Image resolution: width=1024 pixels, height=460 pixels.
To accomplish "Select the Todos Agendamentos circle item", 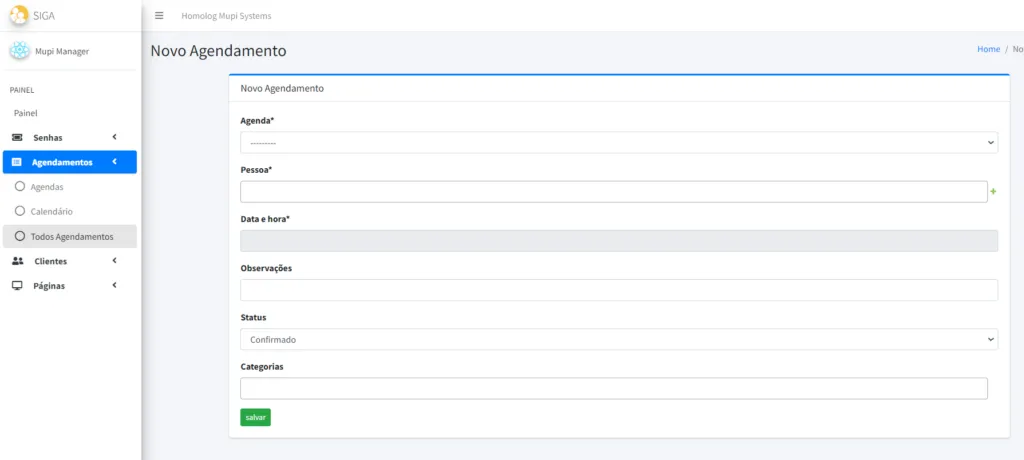I will [20, 237].
